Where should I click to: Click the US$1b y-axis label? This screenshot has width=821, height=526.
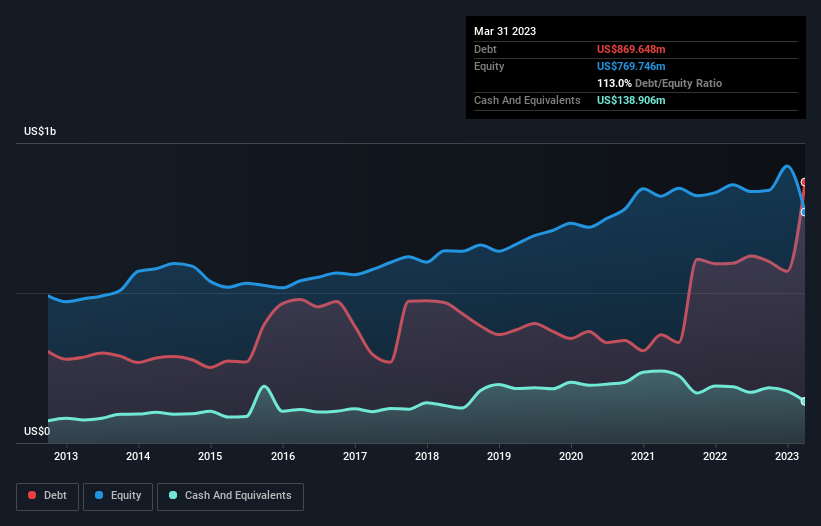pos(40,131)
